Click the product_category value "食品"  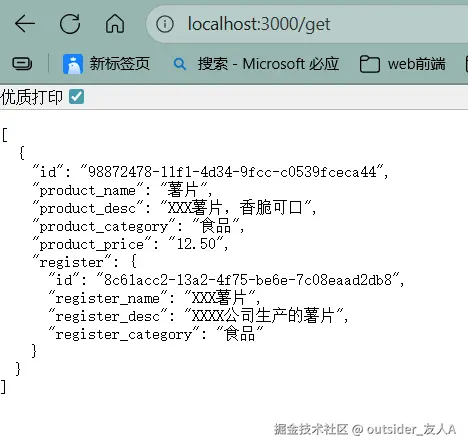point(215,226)
